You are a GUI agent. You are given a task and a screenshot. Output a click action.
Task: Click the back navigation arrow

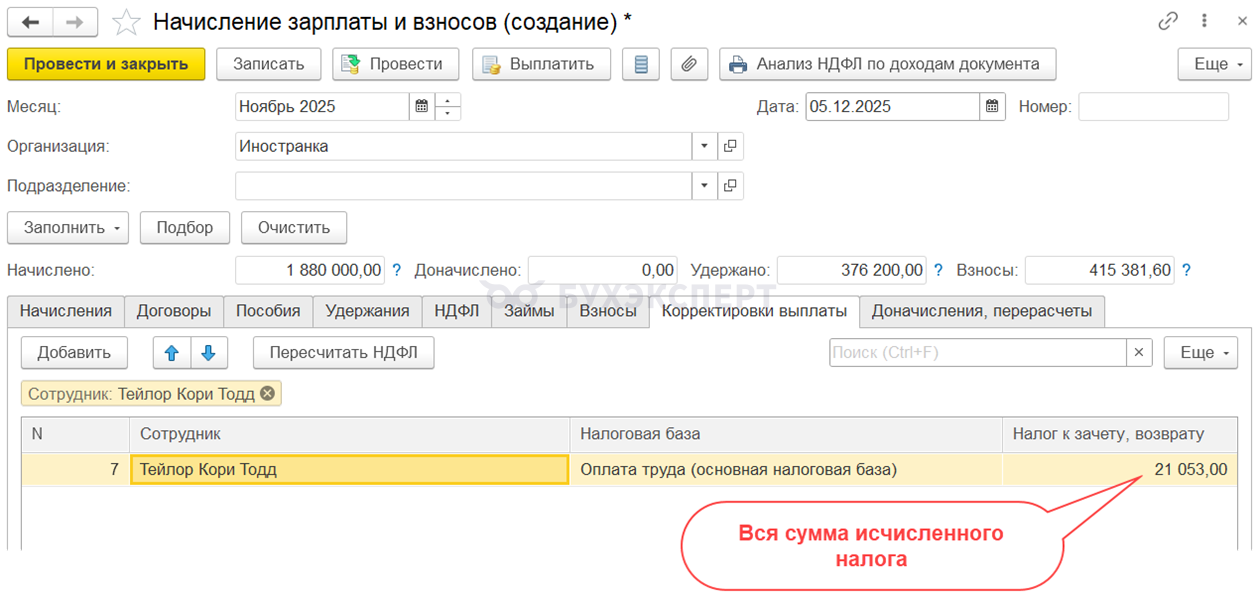(31, 22)
